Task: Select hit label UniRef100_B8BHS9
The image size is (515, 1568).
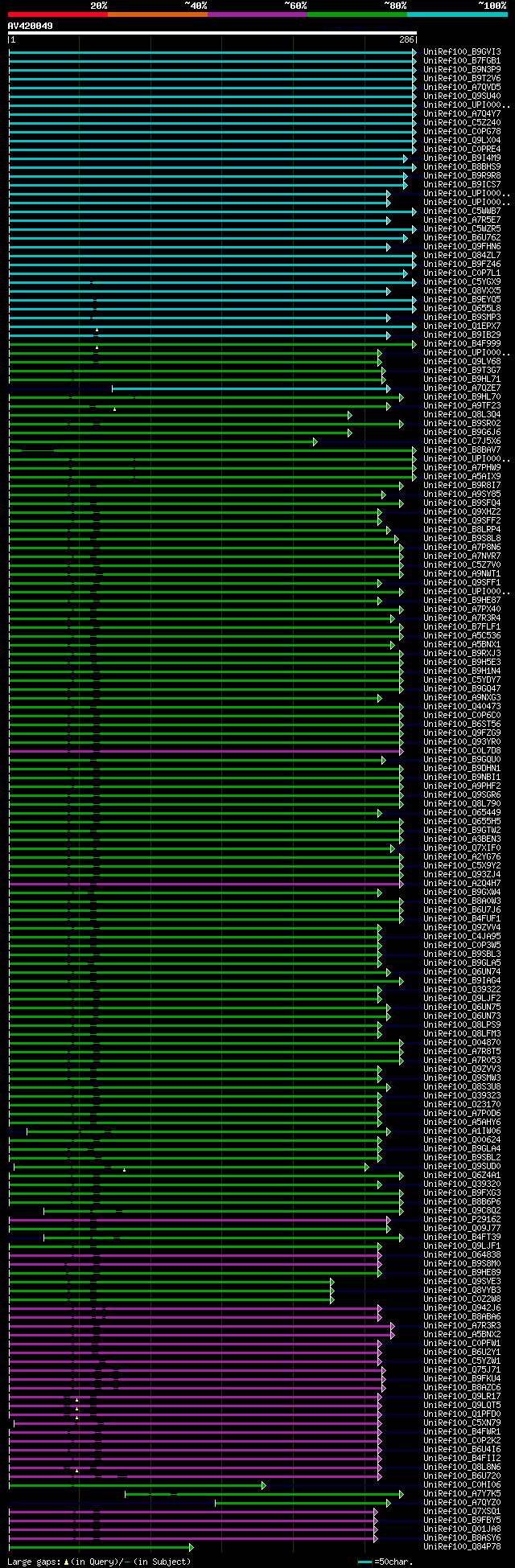Action: coord(462,167)
